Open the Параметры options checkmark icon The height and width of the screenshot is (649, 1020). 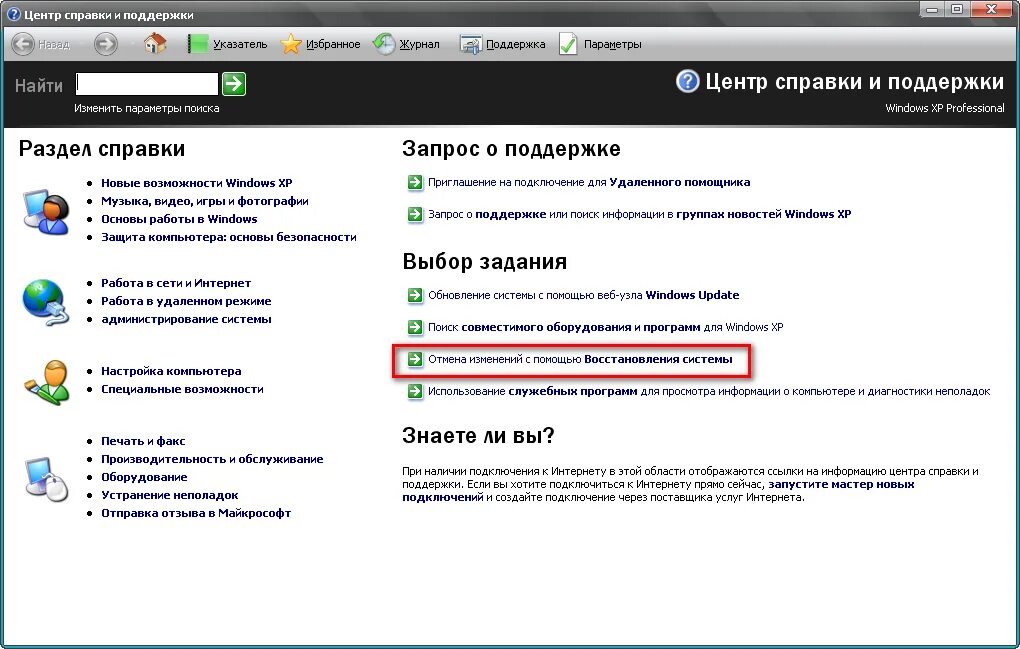[x=568, y=44]
